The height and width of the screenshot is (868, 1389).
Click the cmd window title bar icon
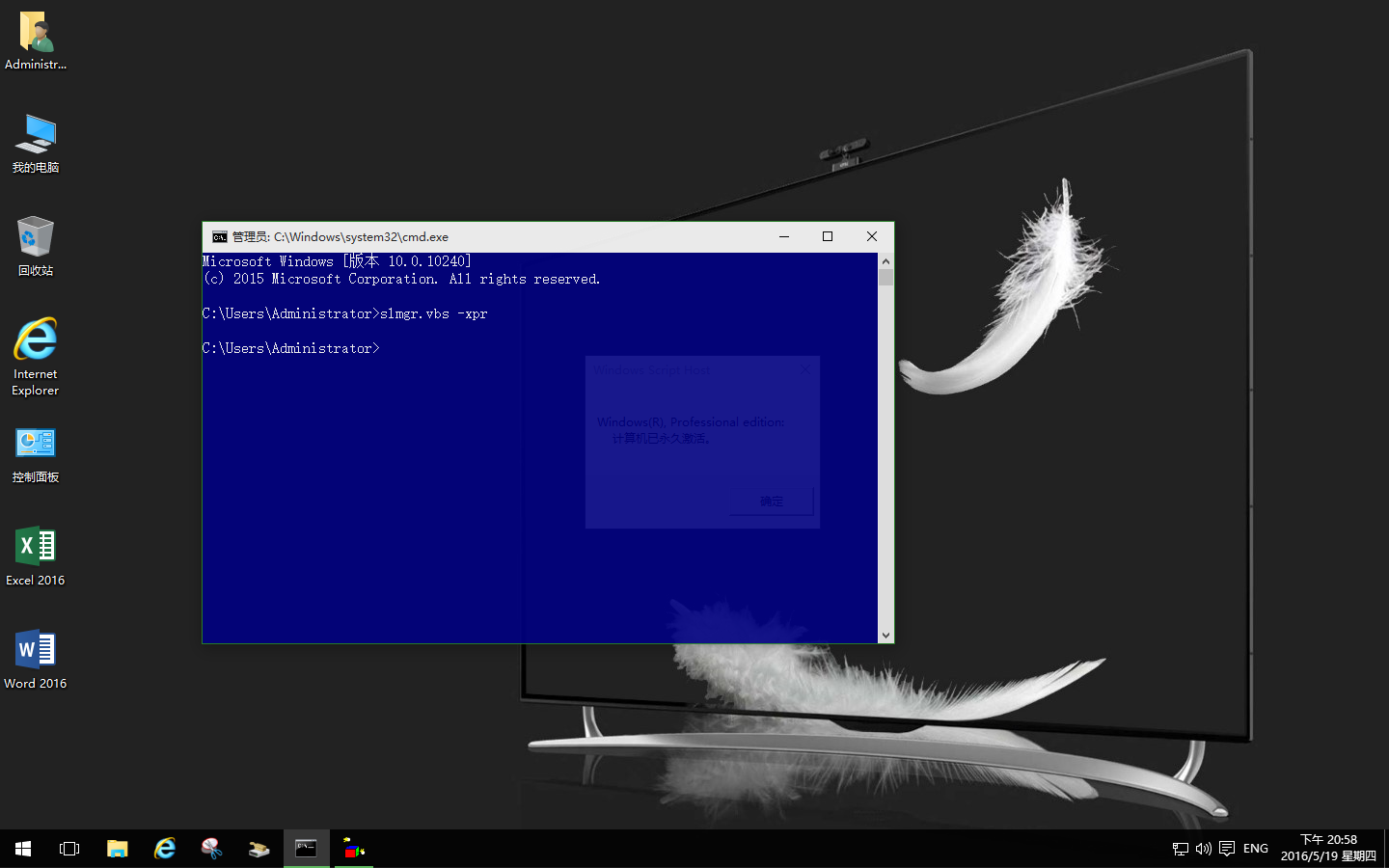(x=220, y=236)
